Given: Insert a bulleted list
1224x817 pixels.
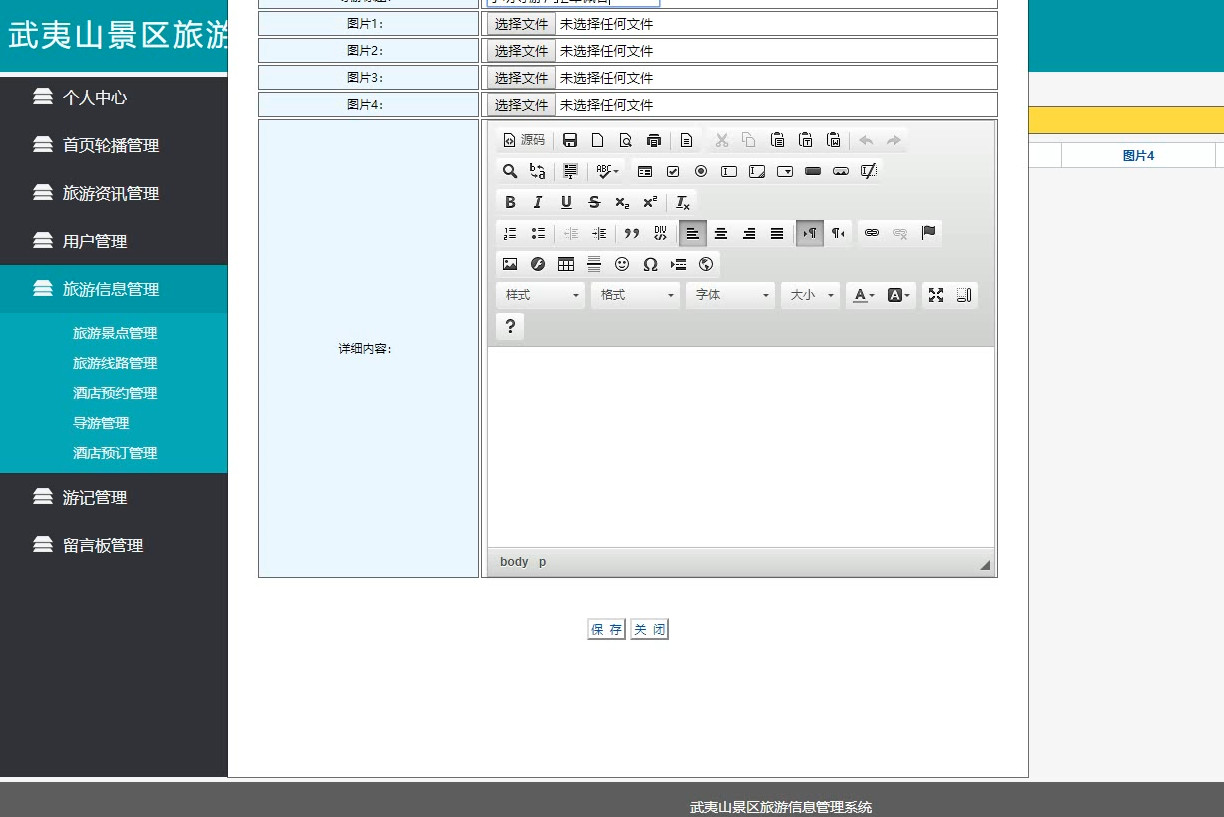Looking at the screenshot, I should tap(538, 233).
